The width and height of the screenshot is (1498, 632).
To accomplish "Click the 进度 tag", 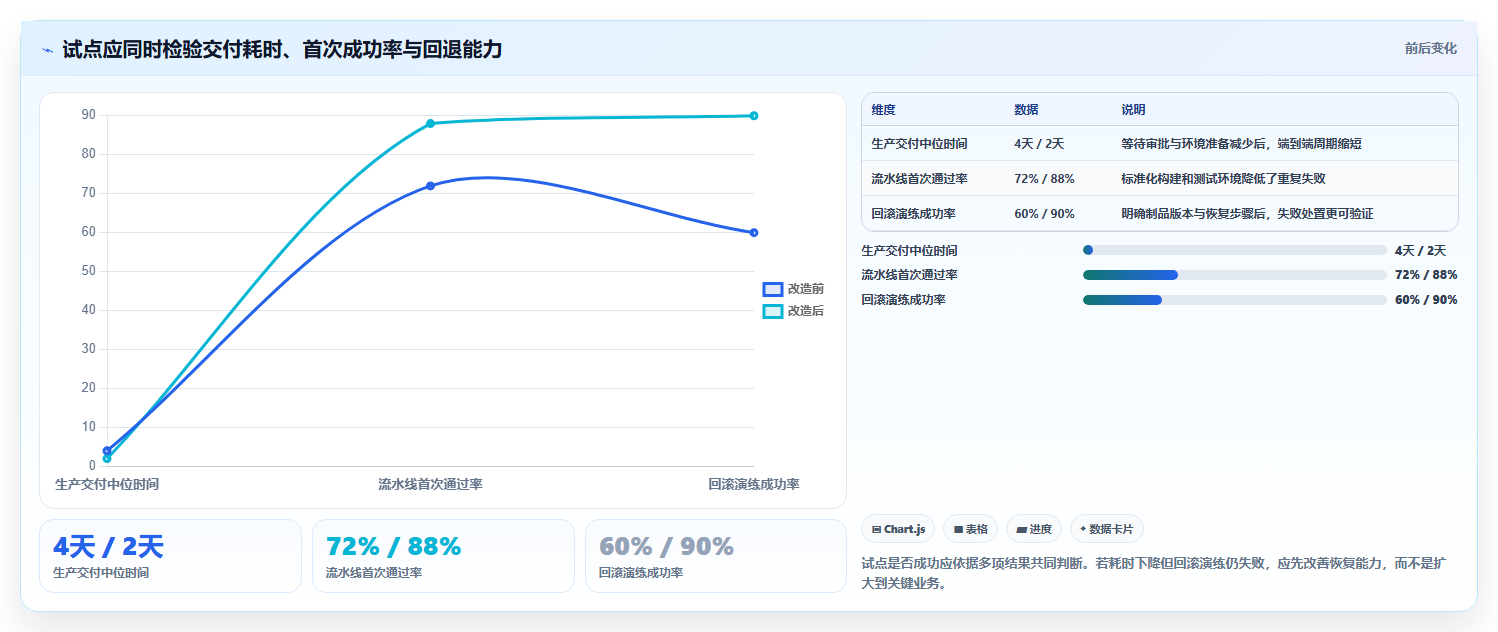I will coord(1034,529).
